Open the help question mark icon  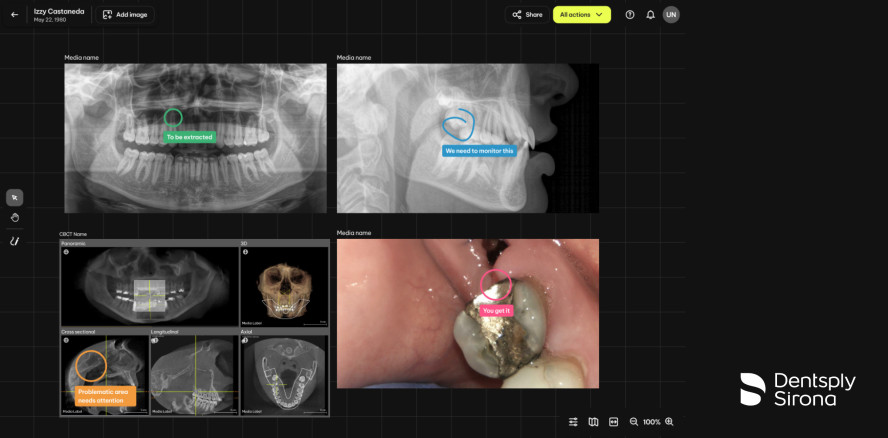pos(630,15)
